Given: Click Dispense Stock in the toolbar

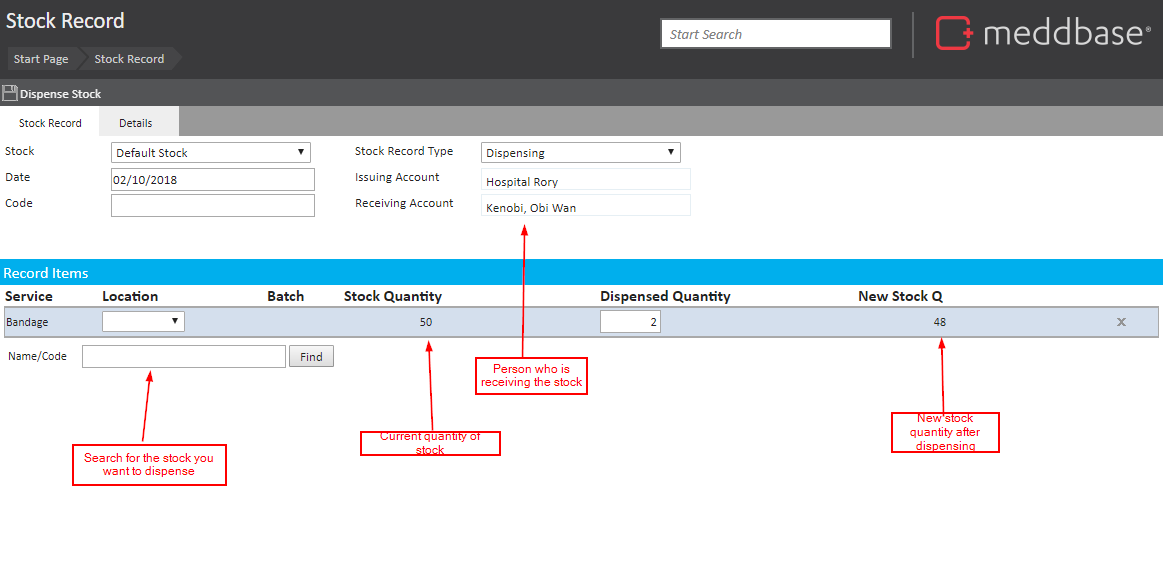Looking at the screenshot, I should click(x=61, y=94).
